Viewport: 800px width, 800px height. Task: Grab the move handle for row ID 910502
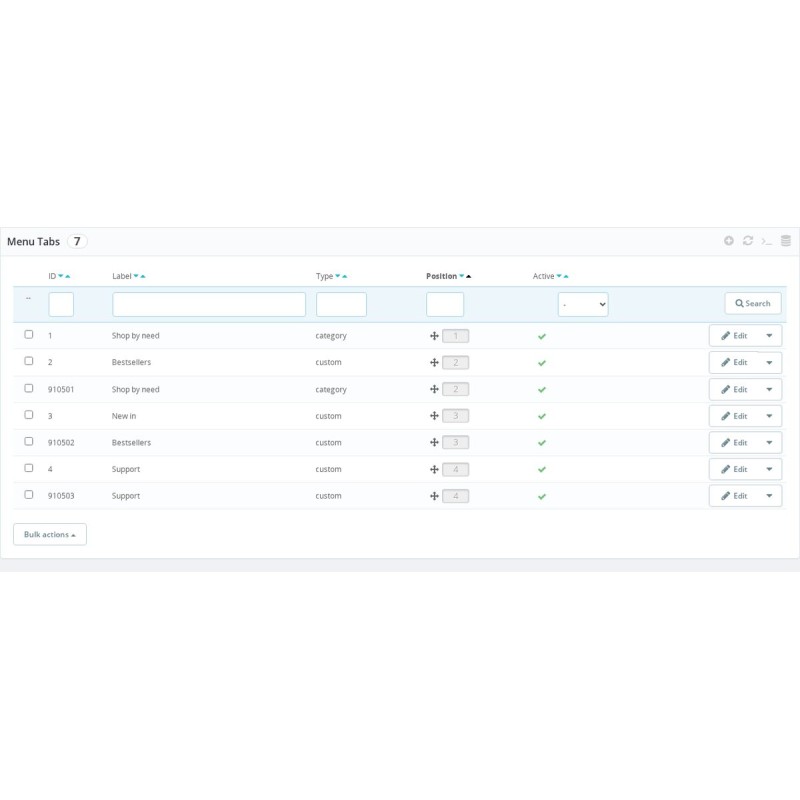click(434, 442)
